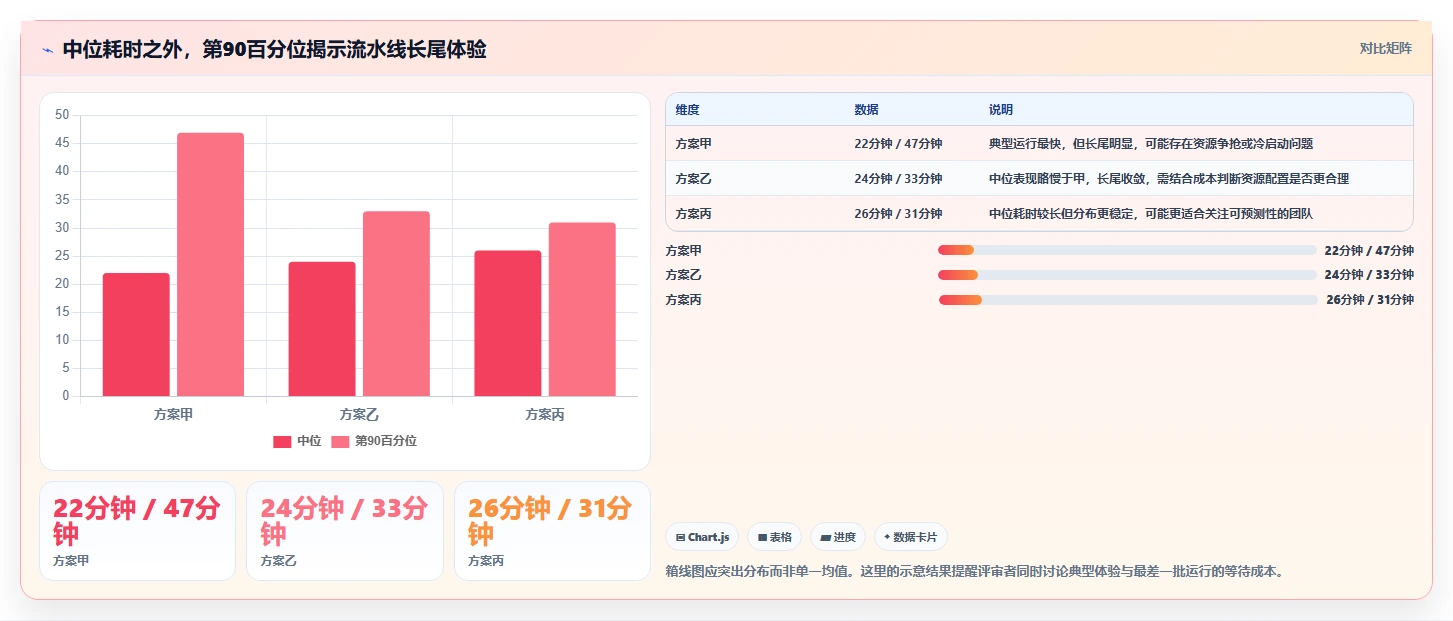Click the y-axis value 25
The height and width of the screenshot is (621, 1453).
[x=62, y=256]
